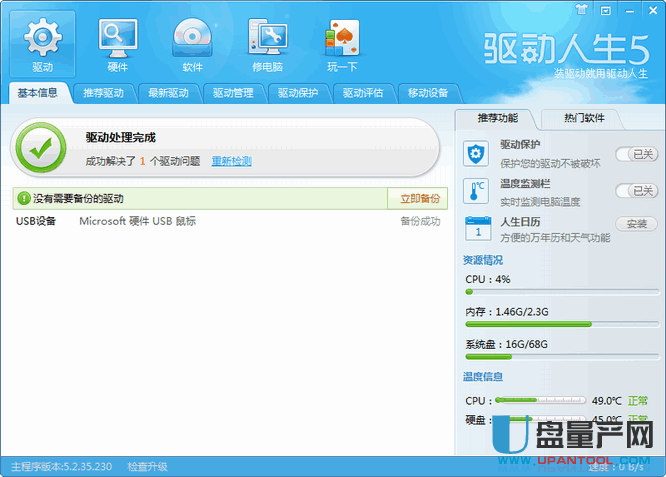Open the 硬件 hardware monitor icon
This screenshot has height=477, width=666.
coord(118,44)
